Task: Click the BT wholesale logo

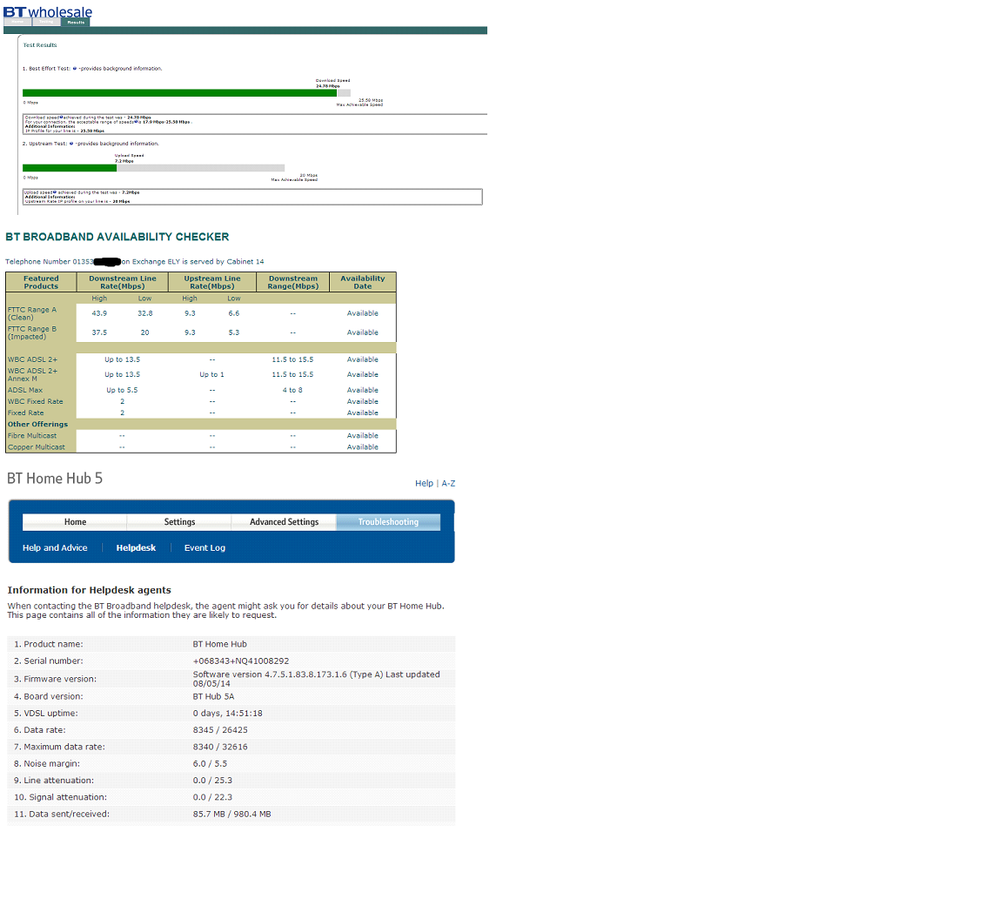Action: [48, 11]
